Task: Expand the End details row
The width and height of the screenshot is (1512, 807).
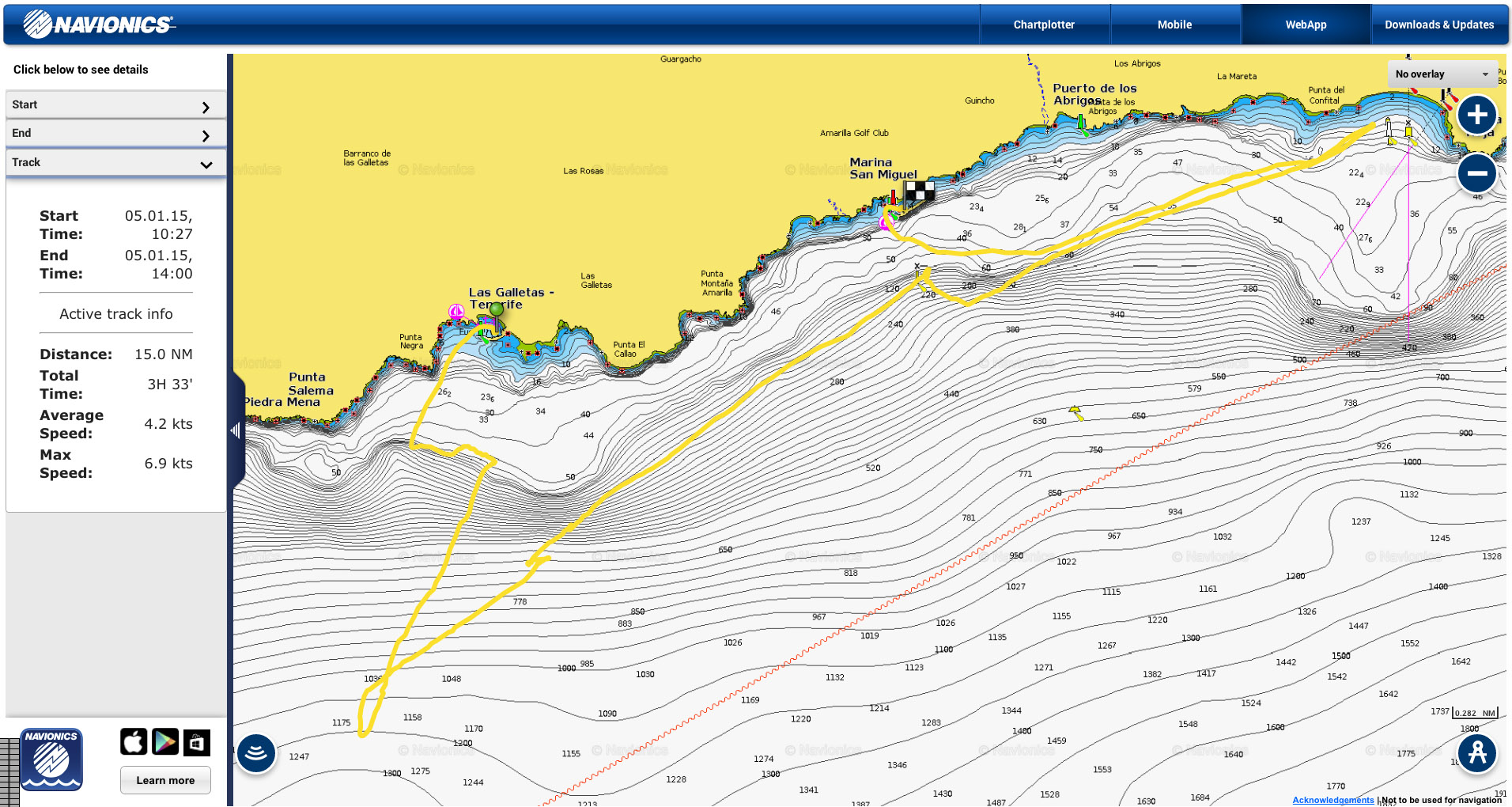Action: tap(115, 134)
